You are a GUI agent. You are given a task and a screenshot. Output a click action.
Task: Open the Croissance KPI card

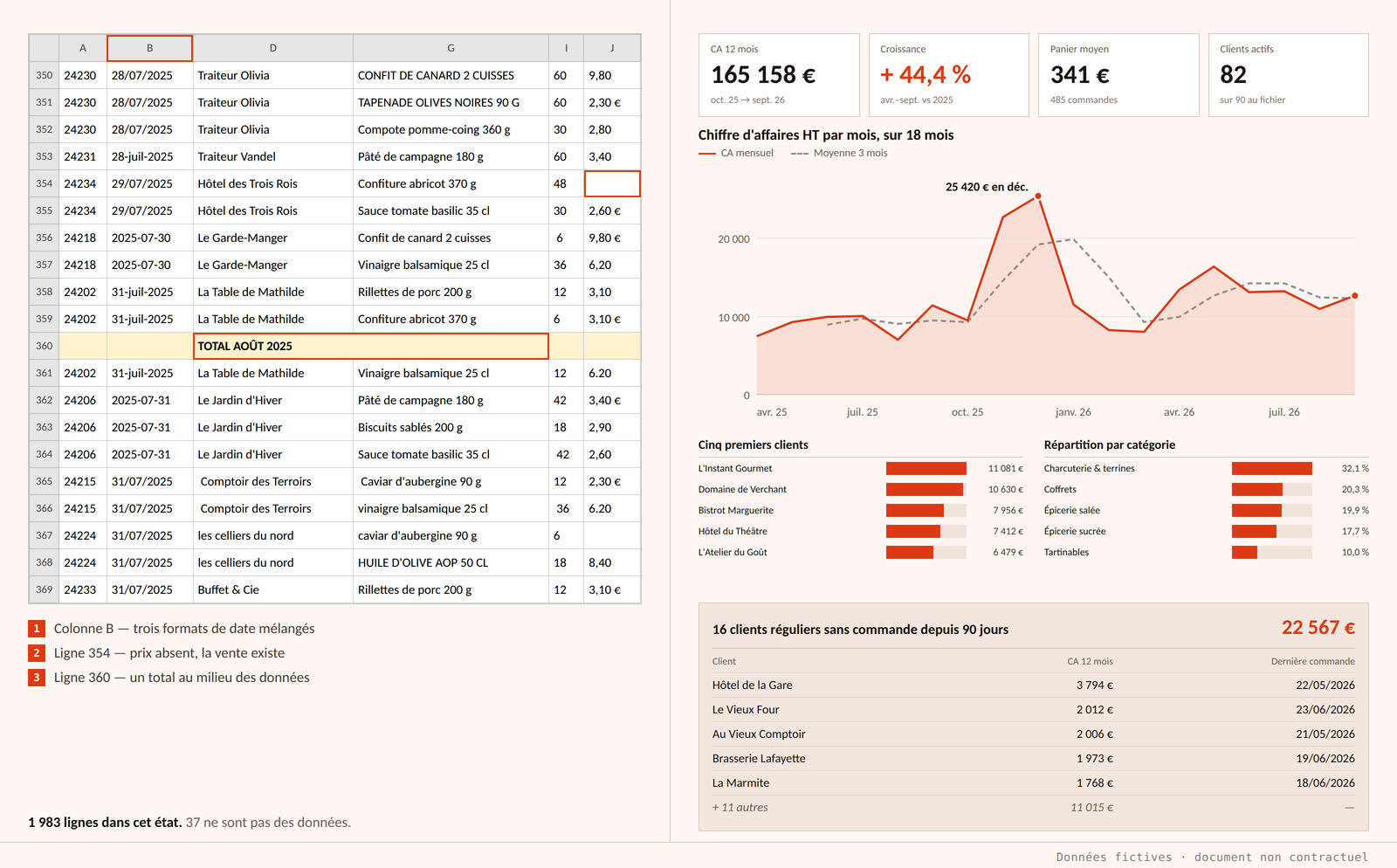(949, 75)
